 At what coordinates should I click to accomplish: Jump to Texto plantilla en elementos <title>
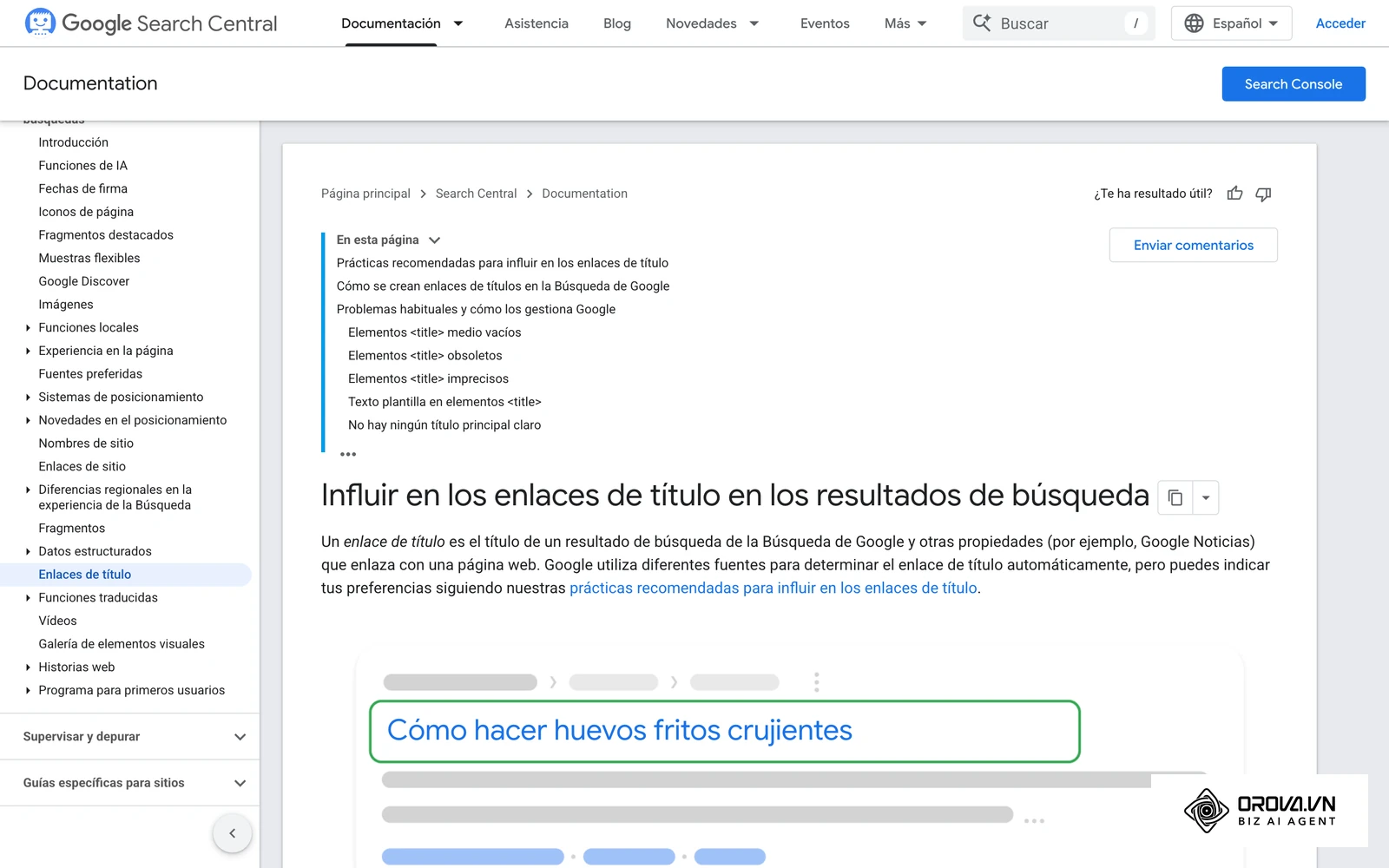coord(444,402)
